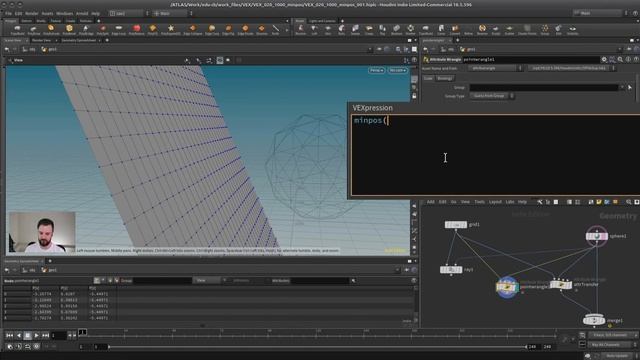640x360 pixels.
Task: Select the sphere1 node
Action: pos(596,236)
